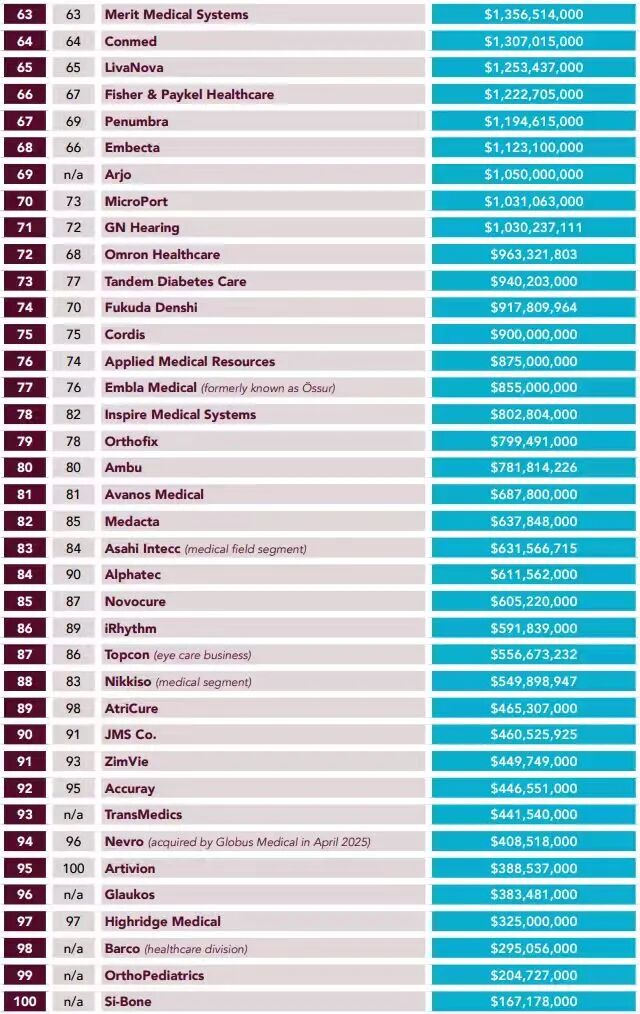640x1014 pixels.
Task: Click the Nevro company name
Action: (x=124, y=841)
